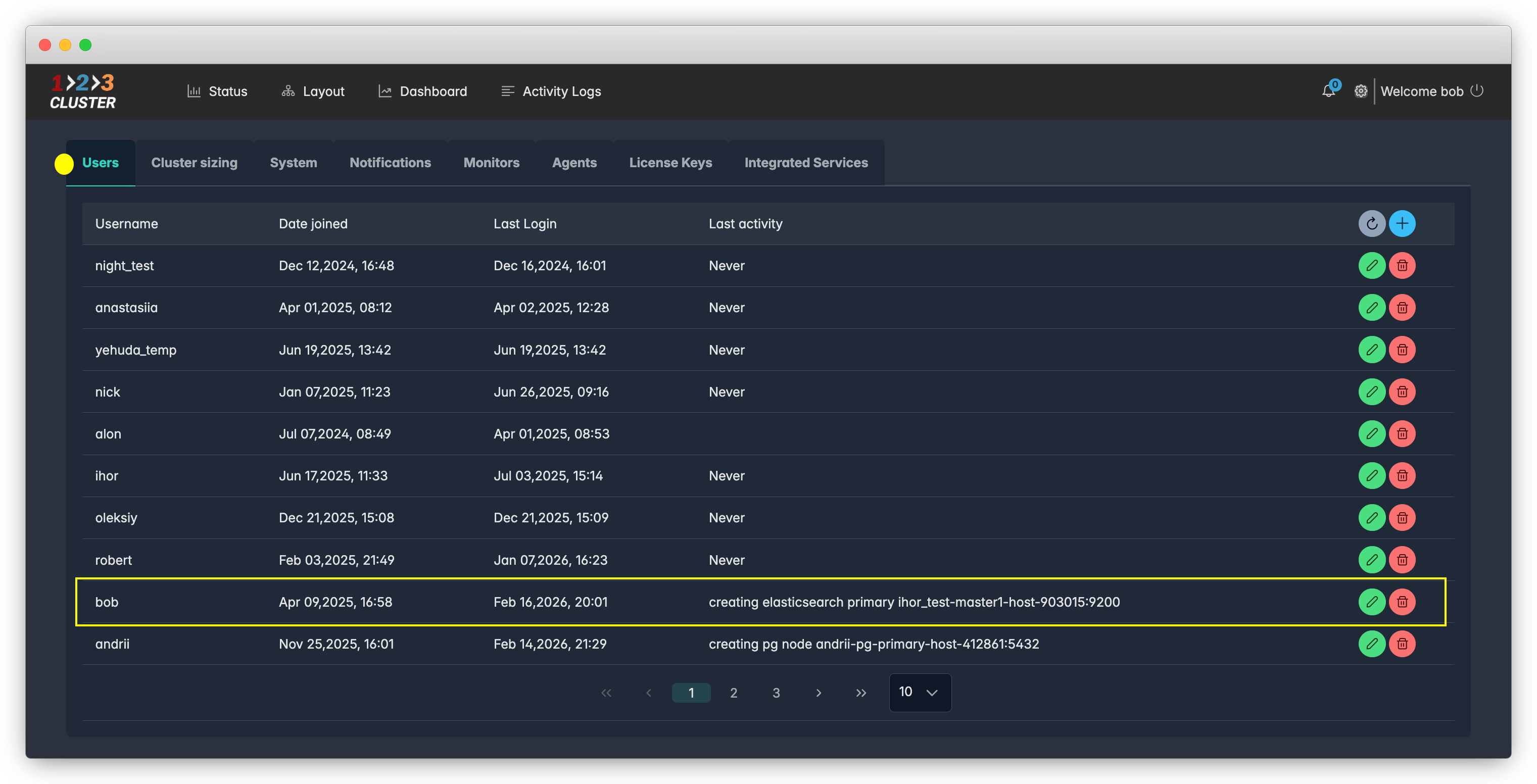Click the 123 Cluster logo

(x=83, y=91)
